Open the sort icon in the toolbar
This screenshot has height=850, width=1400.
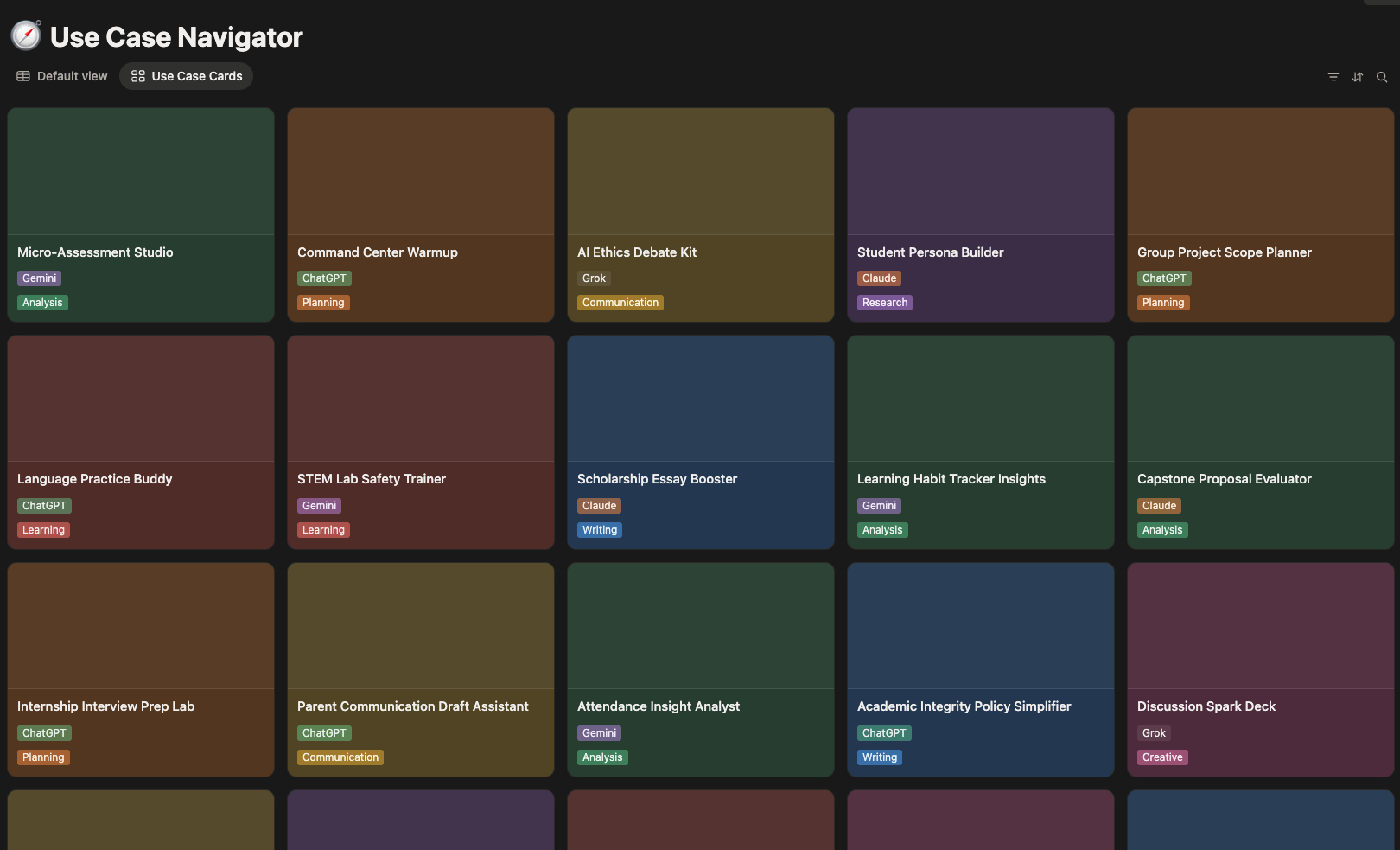(x=1357, y=76)
